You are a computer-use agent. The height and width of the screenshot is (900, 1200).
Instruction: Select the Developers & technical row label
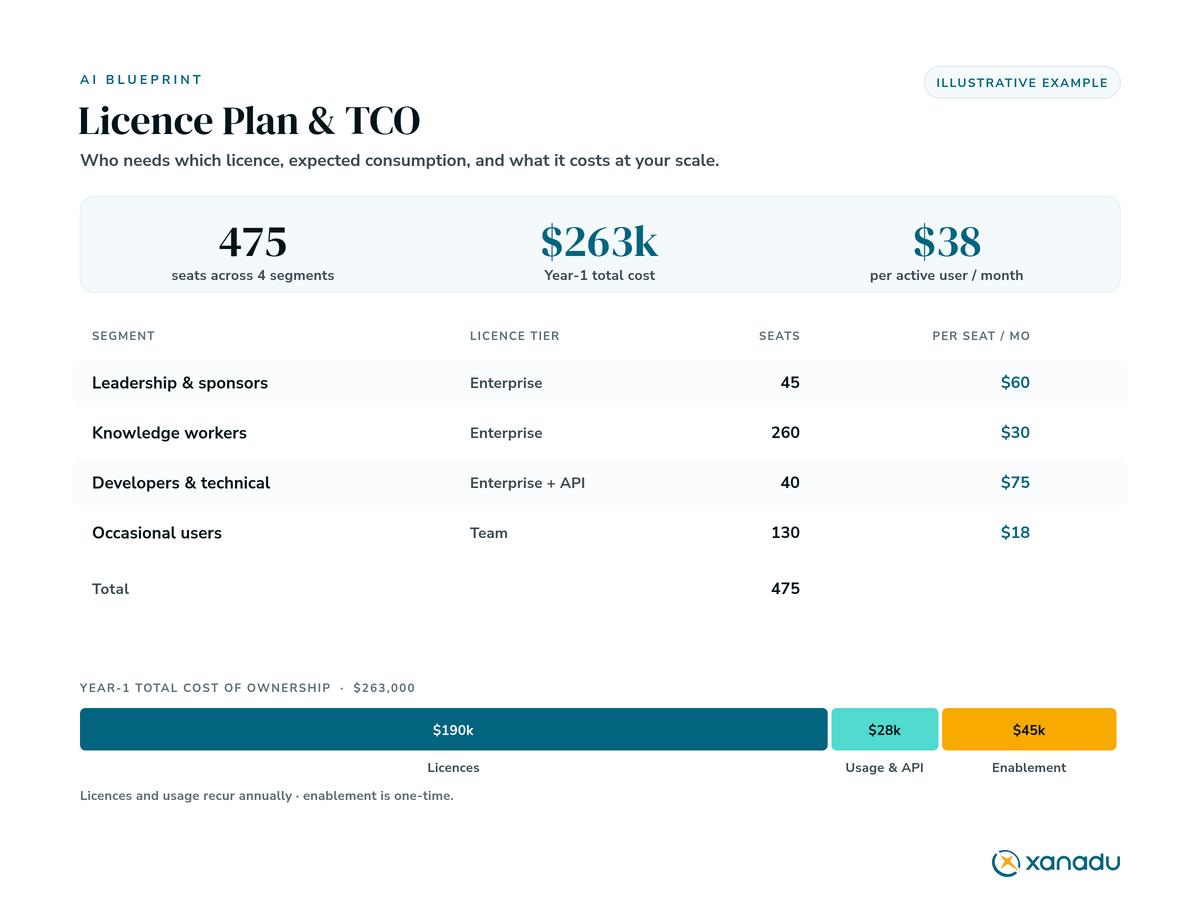(181, 483)
